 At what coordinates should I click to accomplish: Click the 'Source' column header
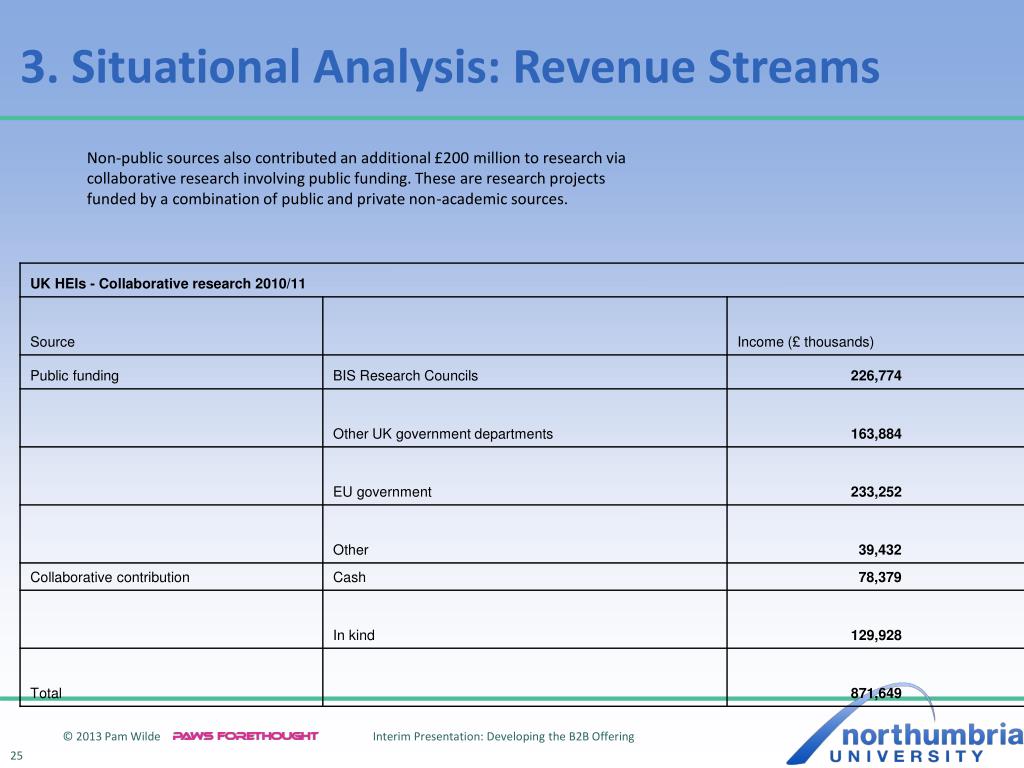52,342
